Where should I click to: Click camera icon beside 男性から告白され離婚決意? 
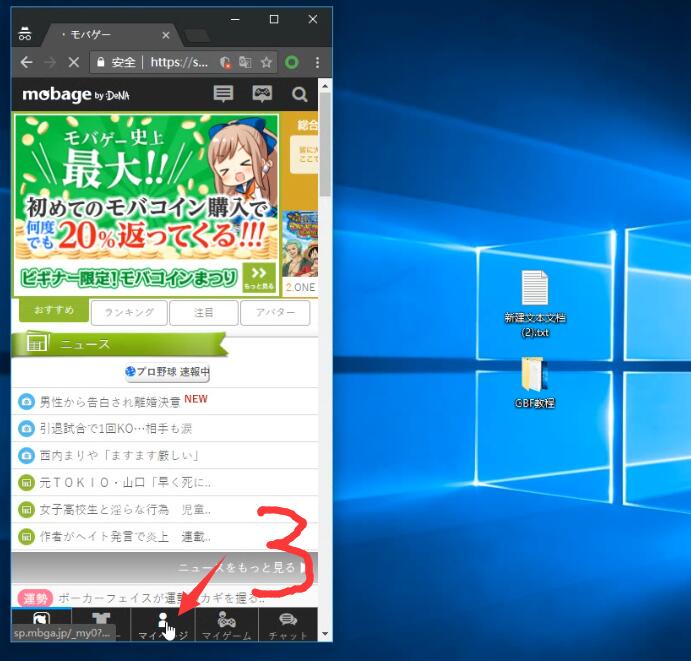coord(26,402)
